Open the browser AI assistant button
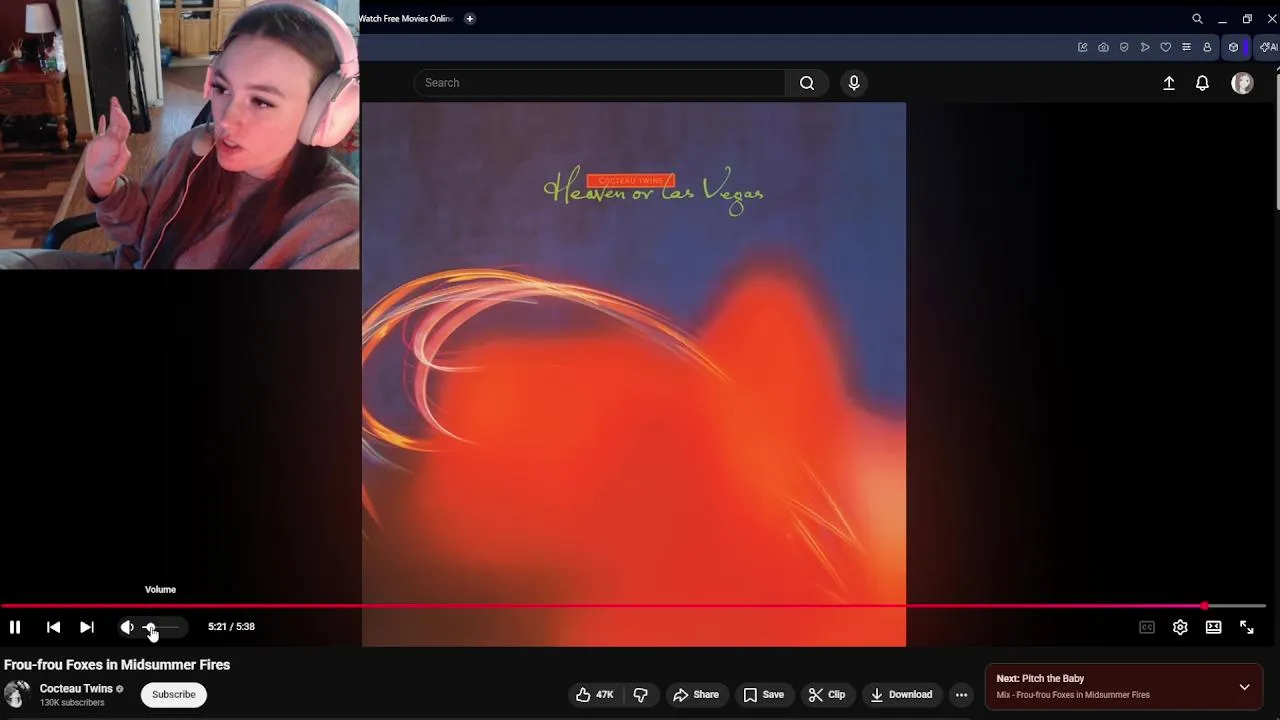Viewport: 1280px width, 720px height. (x=1268, y=47)
